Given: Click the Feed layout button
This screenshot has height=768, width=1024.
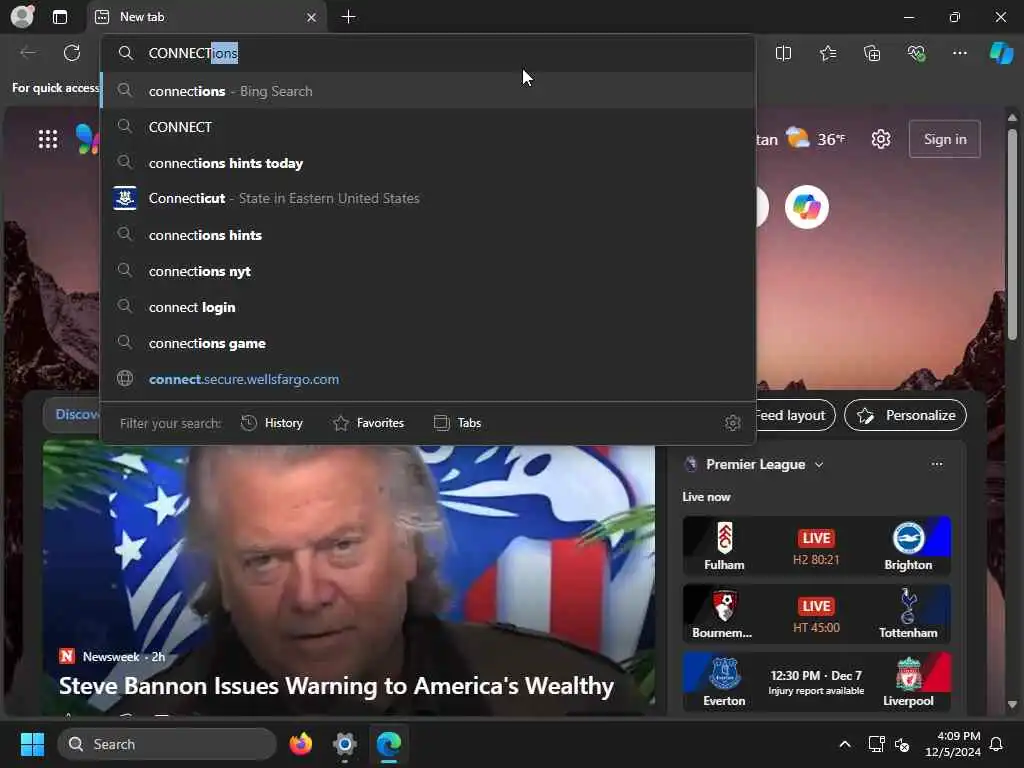Looking at the screenshot, I should coord(794,415).
